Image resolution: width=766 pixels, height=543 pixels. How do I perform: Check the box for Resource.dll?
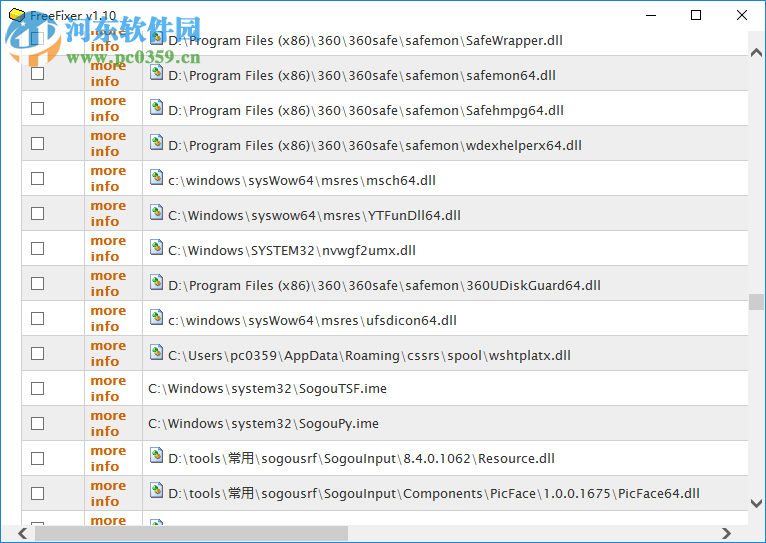38,459
